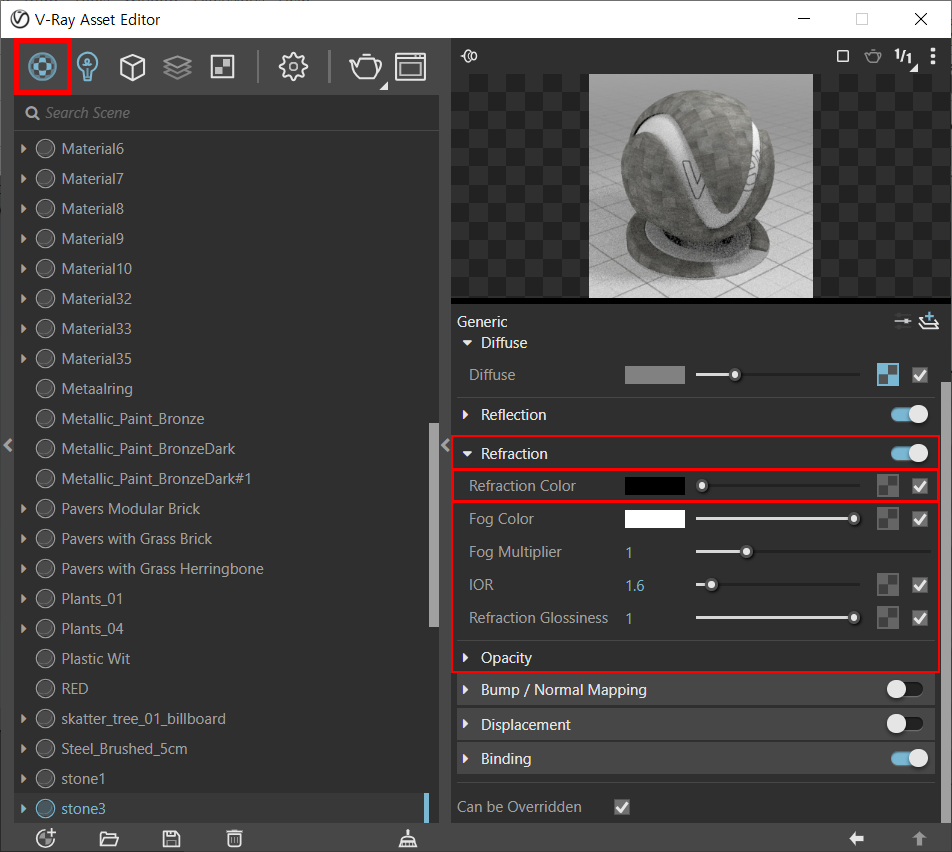
Task: Toggle the advanced settings sliders icon
Action: (903, 321)
